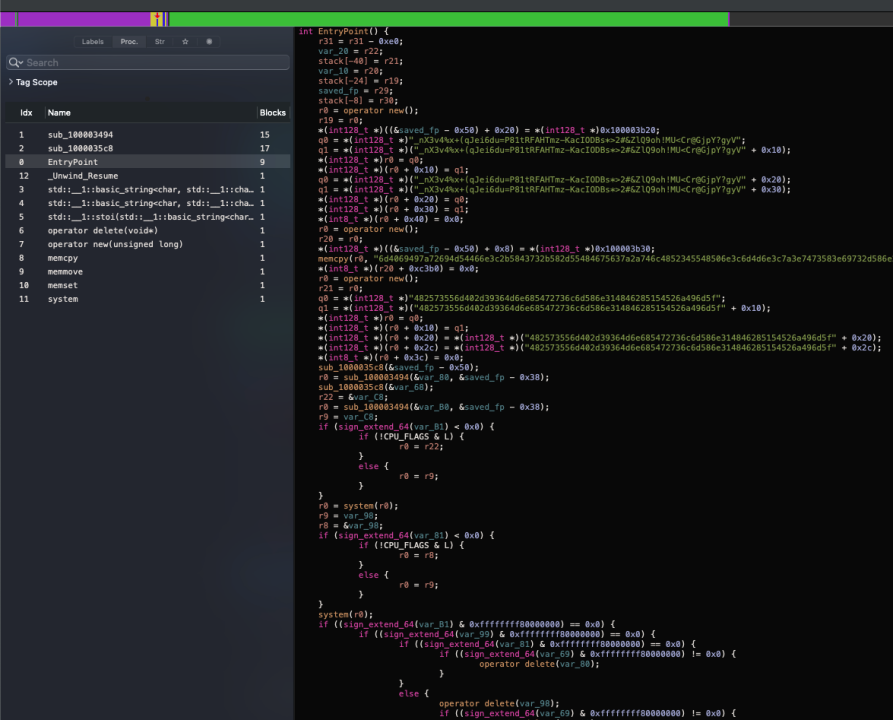
Task: Select the memcpy procedure row
Action: pos(148,257)
